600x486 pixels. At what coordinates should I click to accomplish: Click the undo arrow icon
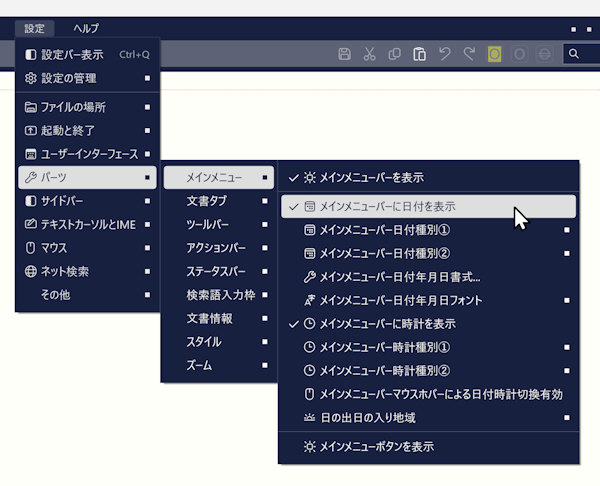coord(445,54)
